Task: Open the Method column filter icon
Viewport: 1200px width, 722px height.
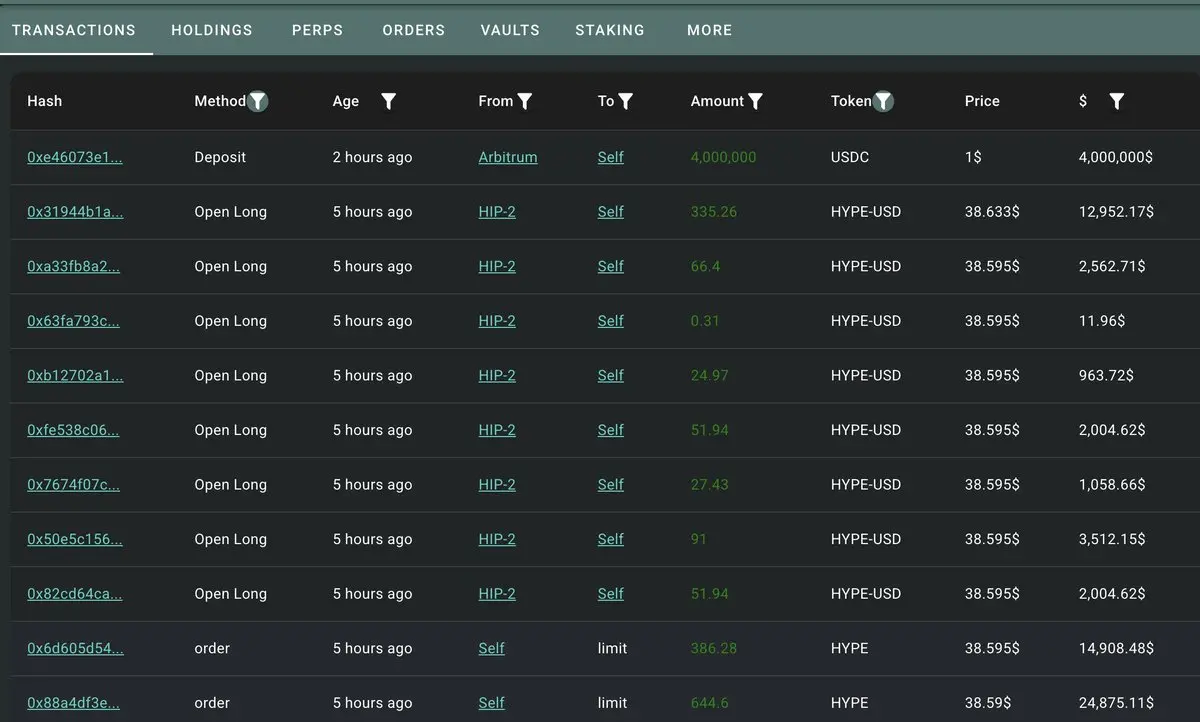Action: tap(258, 101)
